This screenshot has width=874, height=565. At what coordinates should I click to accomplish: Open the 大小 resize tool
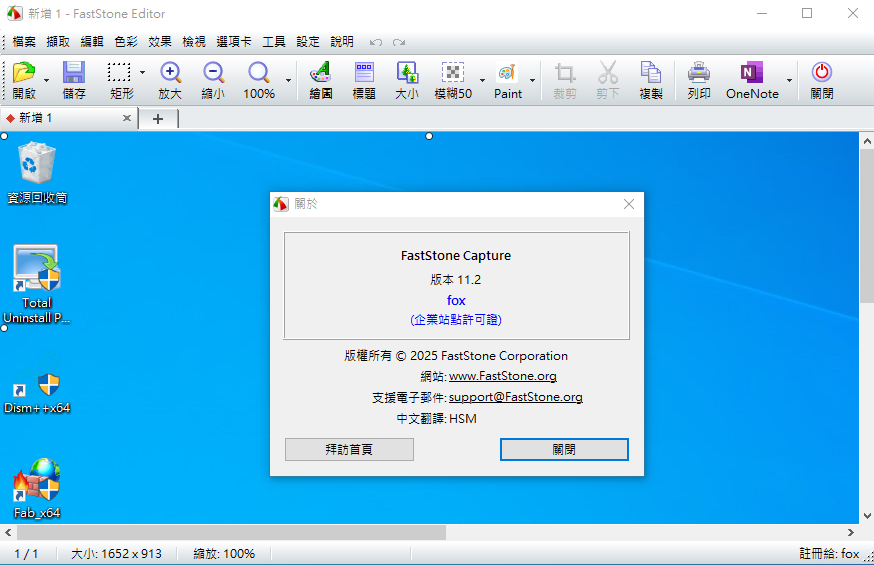[x=407, y=80]
